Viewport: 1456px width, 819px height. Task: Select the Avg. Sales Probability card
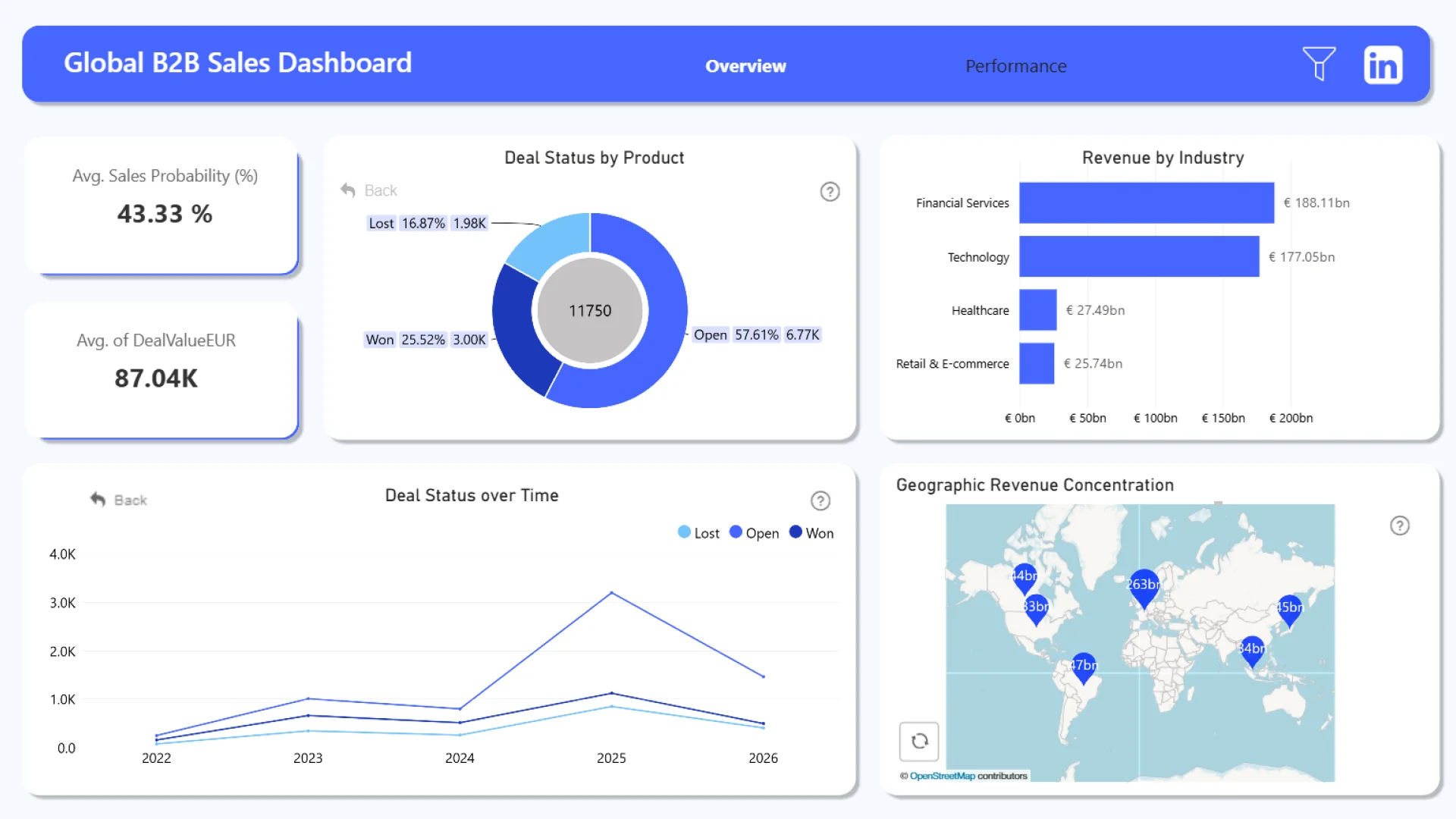162,205
